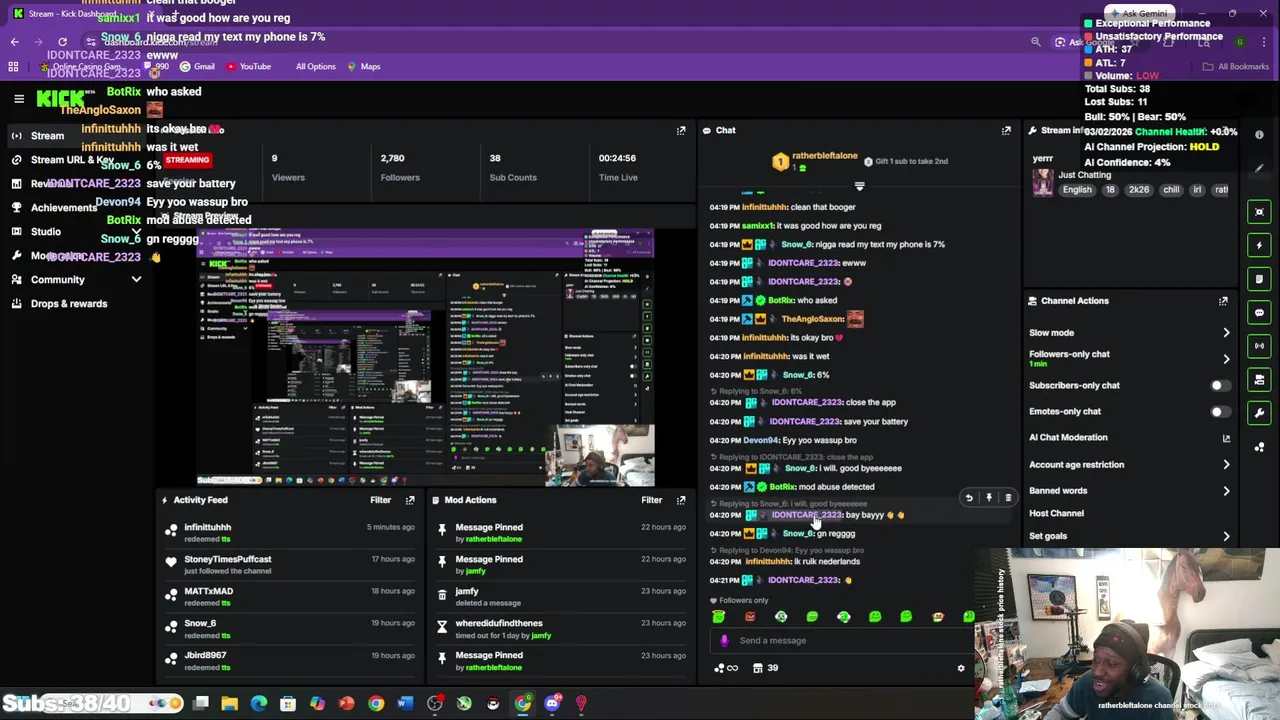1280x720 pixels.
Task: Expand Slow mode options
Action: click(x=1226, y=333)
